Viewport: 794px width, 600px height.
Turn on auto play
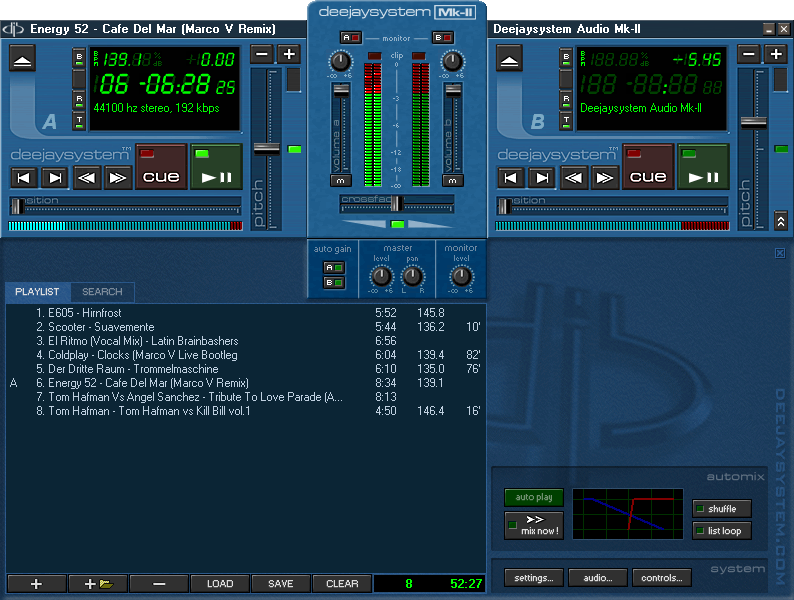534,497
